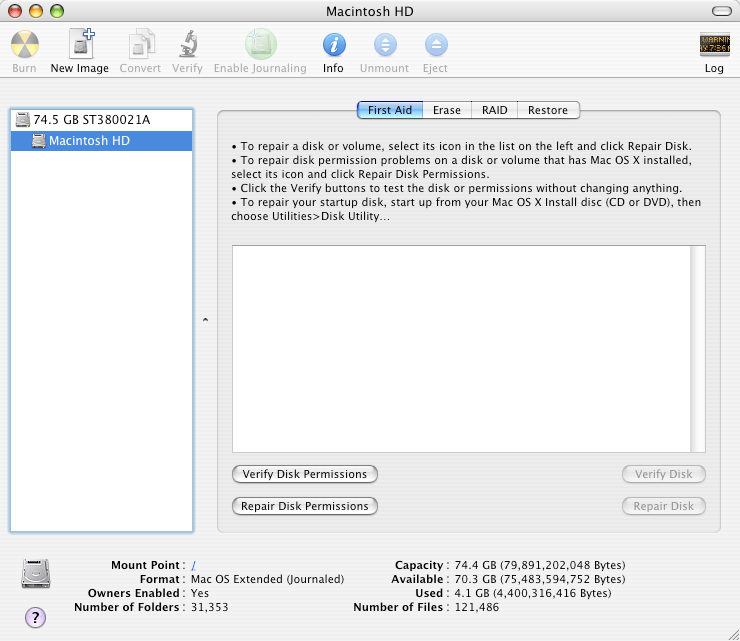Select the First Aid tab
The height and width of the screenshot is (641, 740).
391,110
